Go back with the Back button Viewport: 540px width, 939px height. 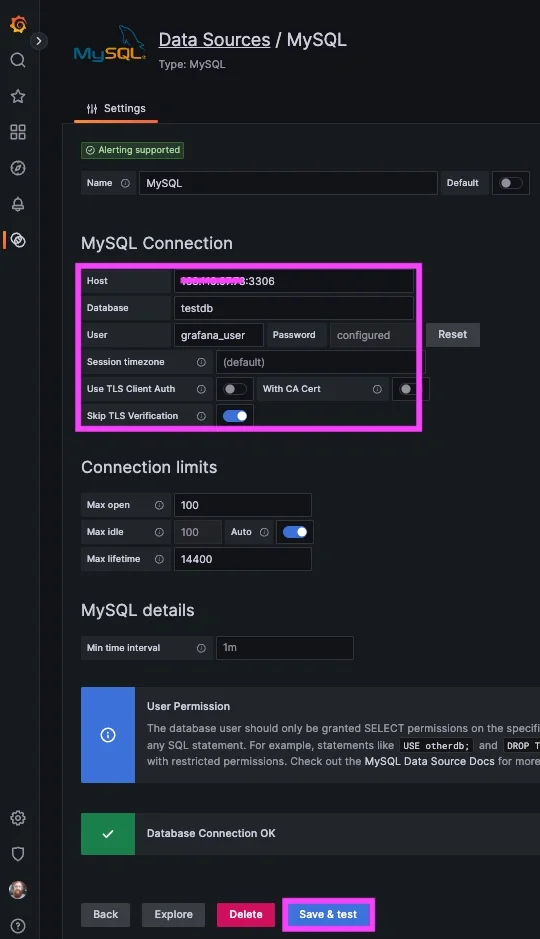[105, 914]
